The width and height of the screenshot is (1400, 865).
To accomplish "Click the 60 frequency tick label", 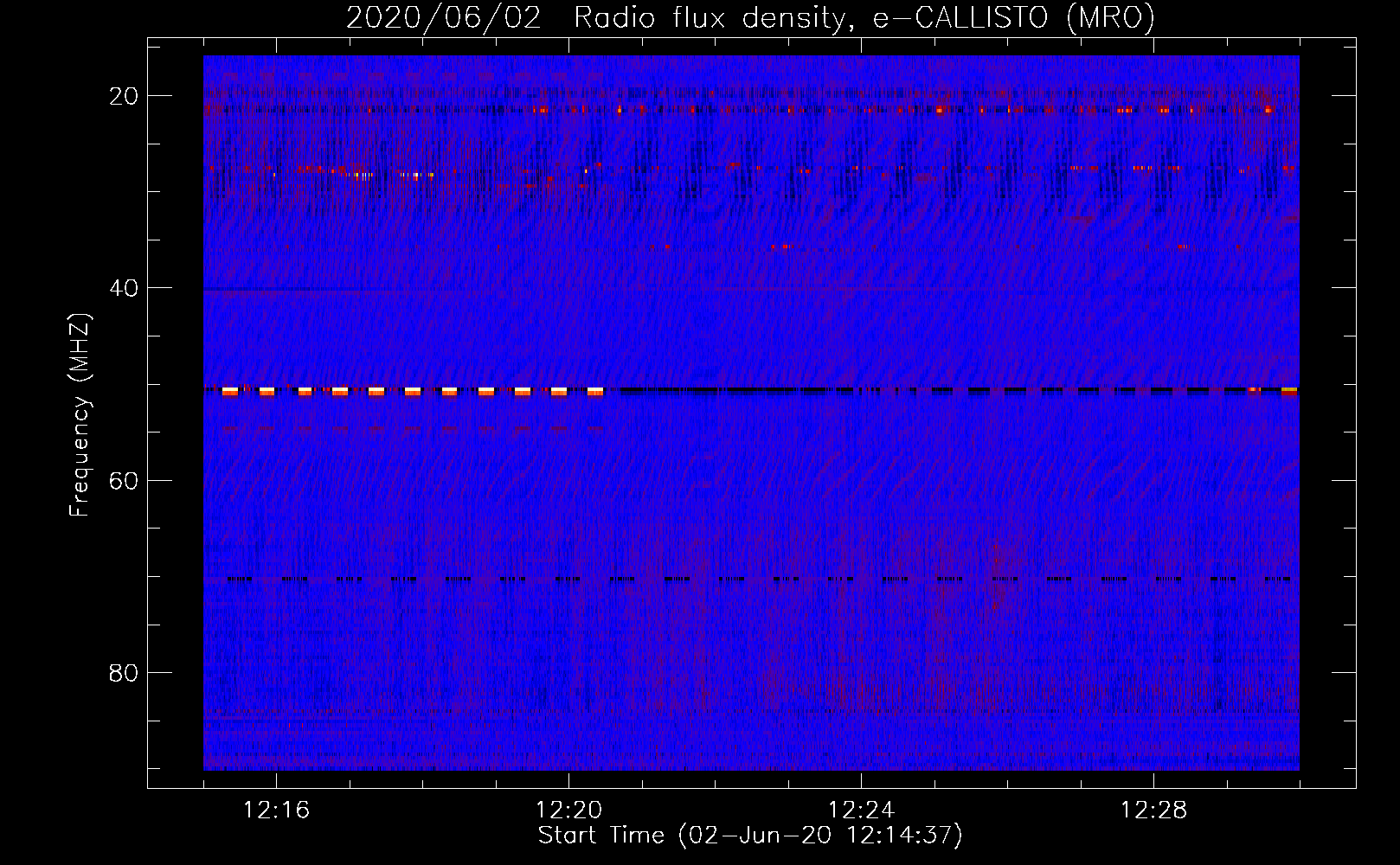I will point(124,480).
